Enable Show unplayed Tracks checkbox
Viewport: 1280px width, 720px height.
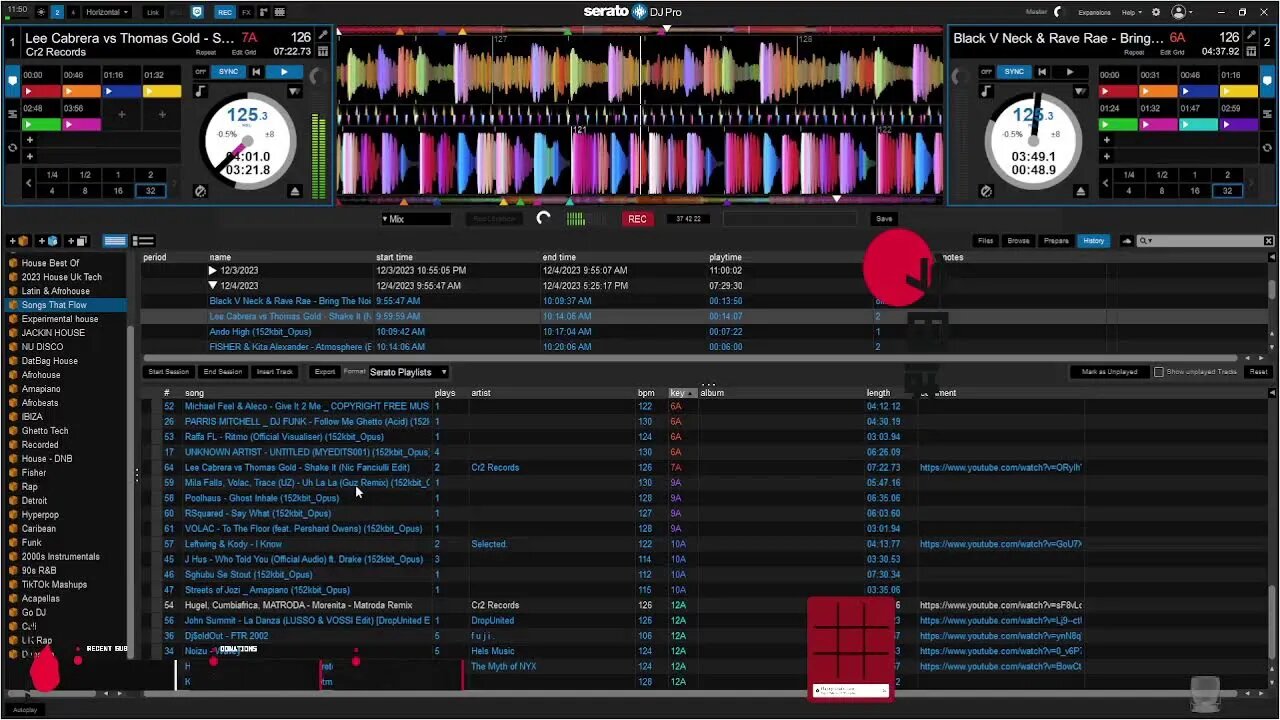1159,372
